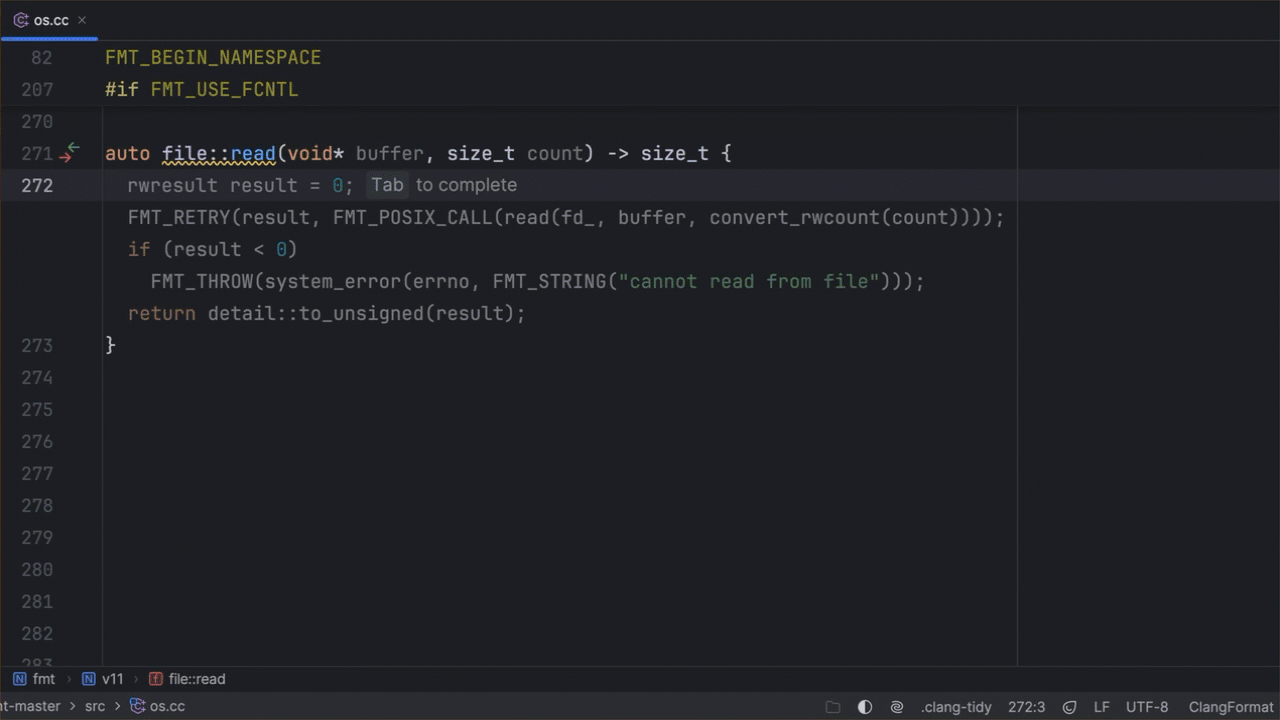Click sticky line 207 #if FMT_USE_FCNTL
Screen dimensions: 1280x720
point(201,90)
